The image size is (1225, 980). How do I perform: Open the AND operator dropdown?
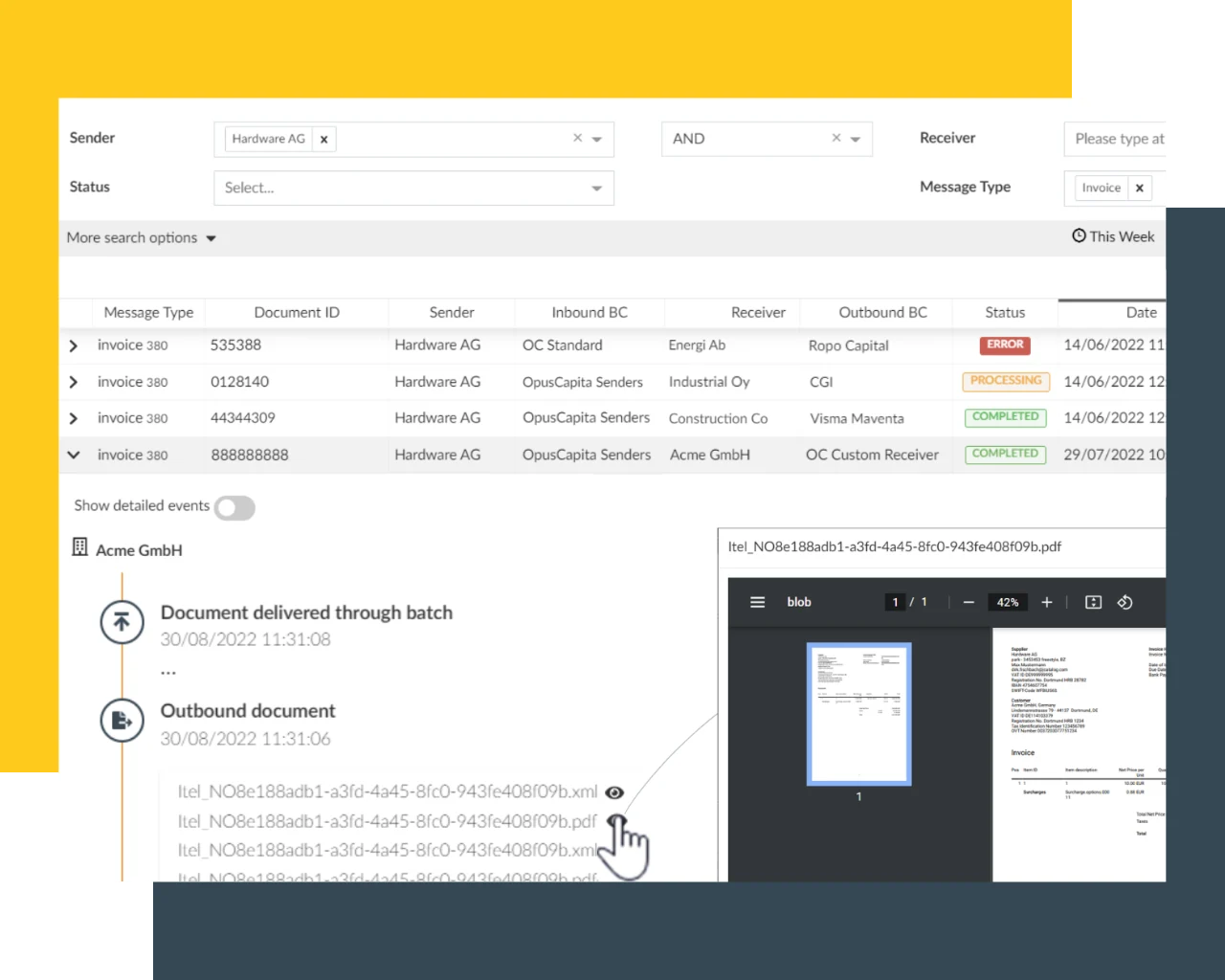tap(856, 140)
